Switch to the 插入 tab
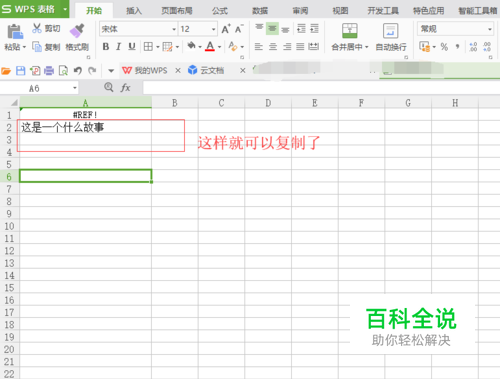The image size is (500, 379). [134, 11]
